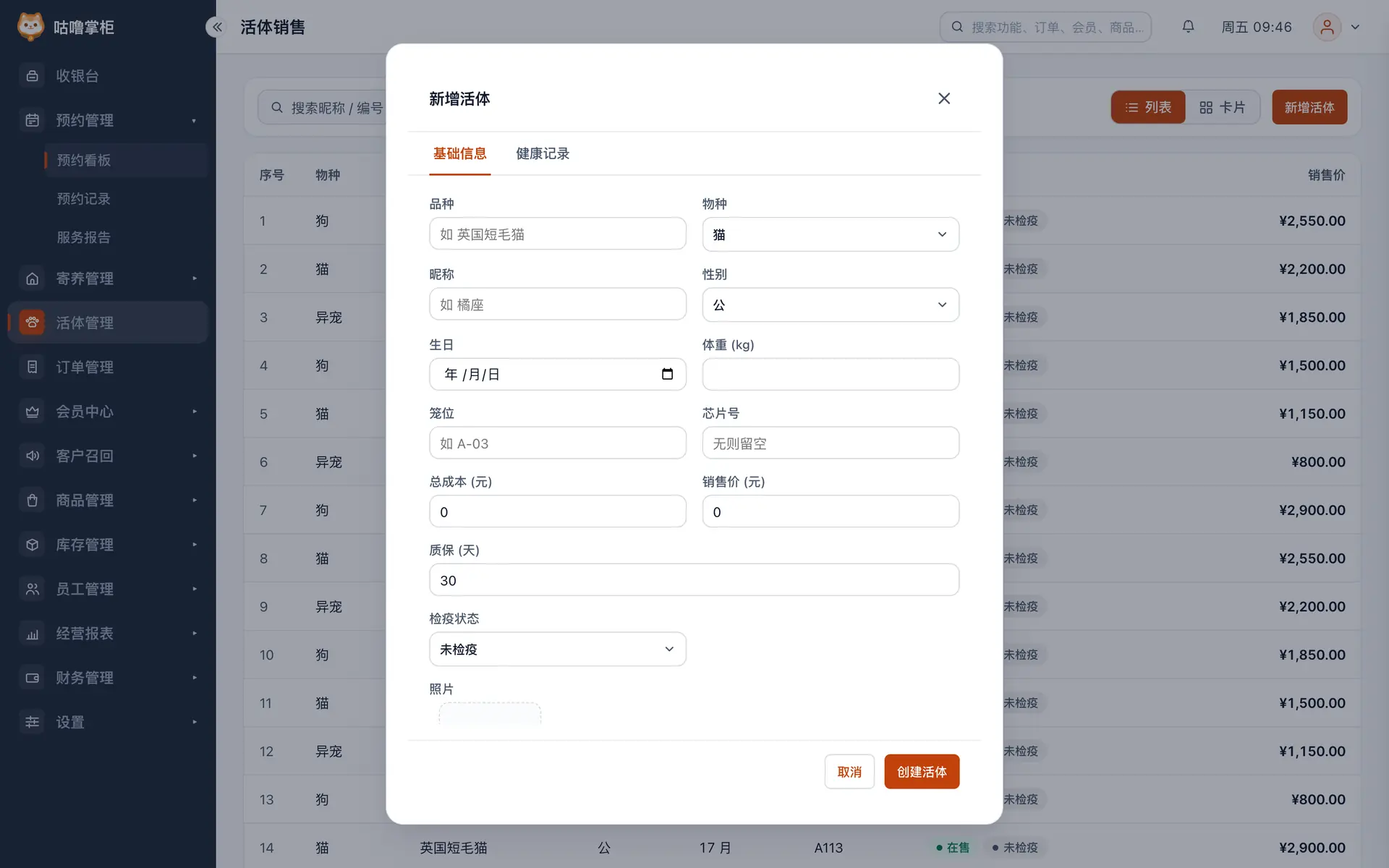Click the 设置 sliders icon

32,722
